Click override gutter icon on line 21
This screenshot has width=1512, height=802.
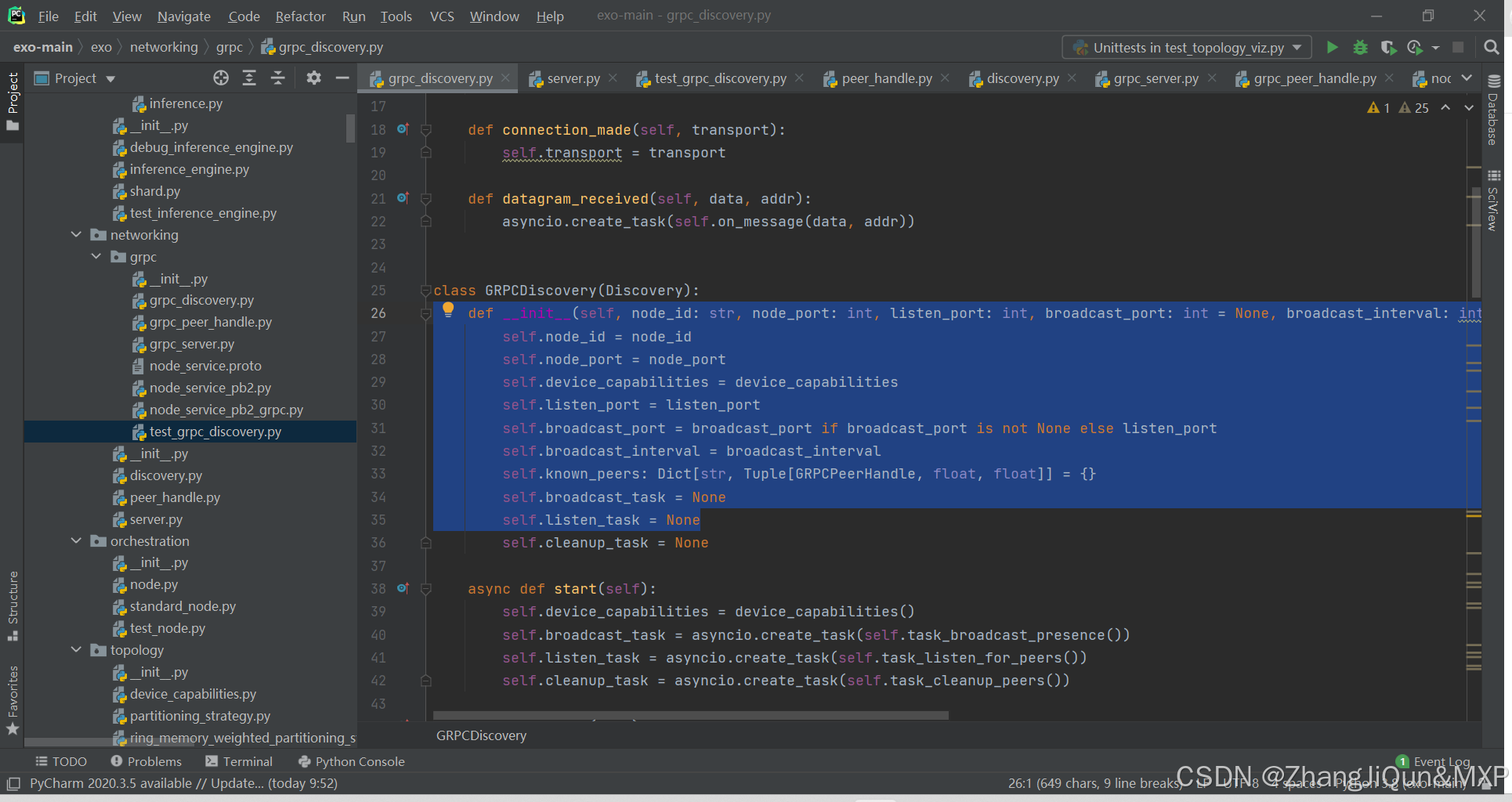coord(403,197)
